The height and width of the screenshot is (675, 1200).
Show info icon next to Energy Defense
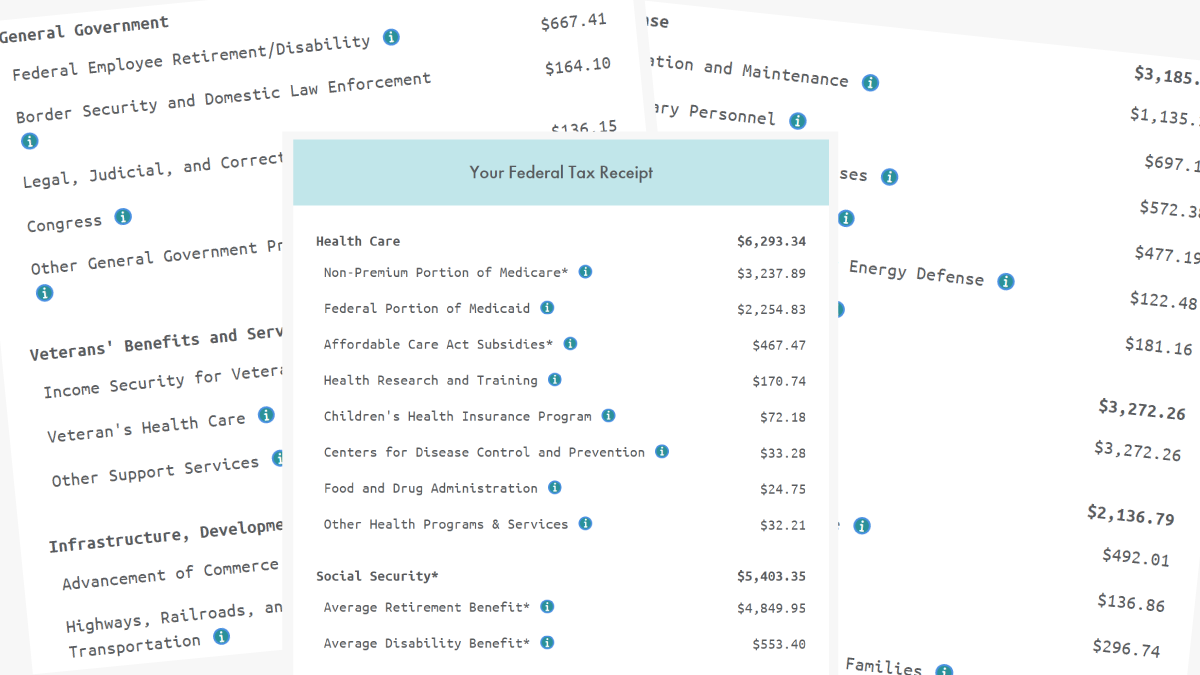click(x=1006, y=282)
